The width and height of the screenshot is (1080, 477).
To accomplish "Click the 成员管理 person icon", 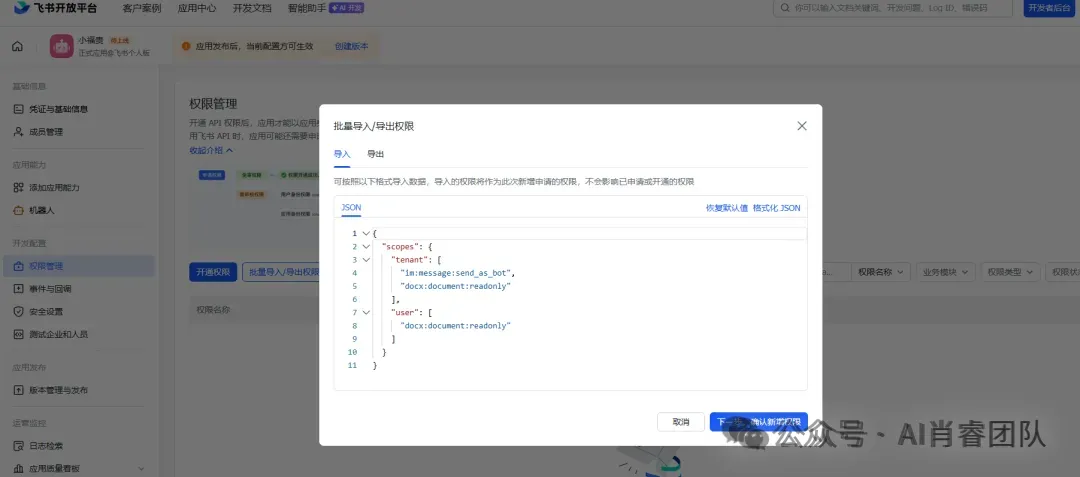I will click(x=19, y=131).
